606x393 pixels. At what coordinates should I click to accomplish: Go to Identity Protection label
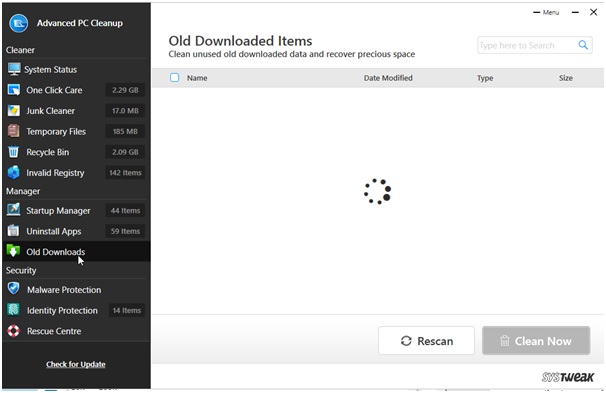[62, 311]
